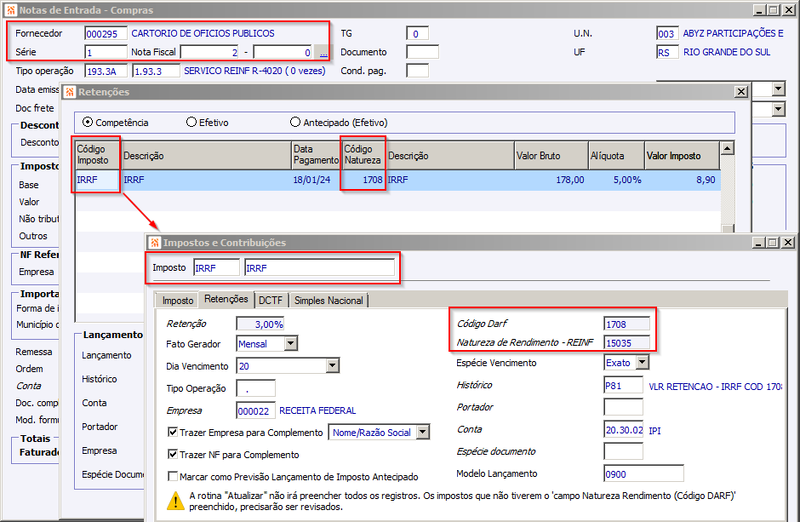Open the Nome/Razão Social dropdown
Screen dimensions: 800x522
[423, 432]
